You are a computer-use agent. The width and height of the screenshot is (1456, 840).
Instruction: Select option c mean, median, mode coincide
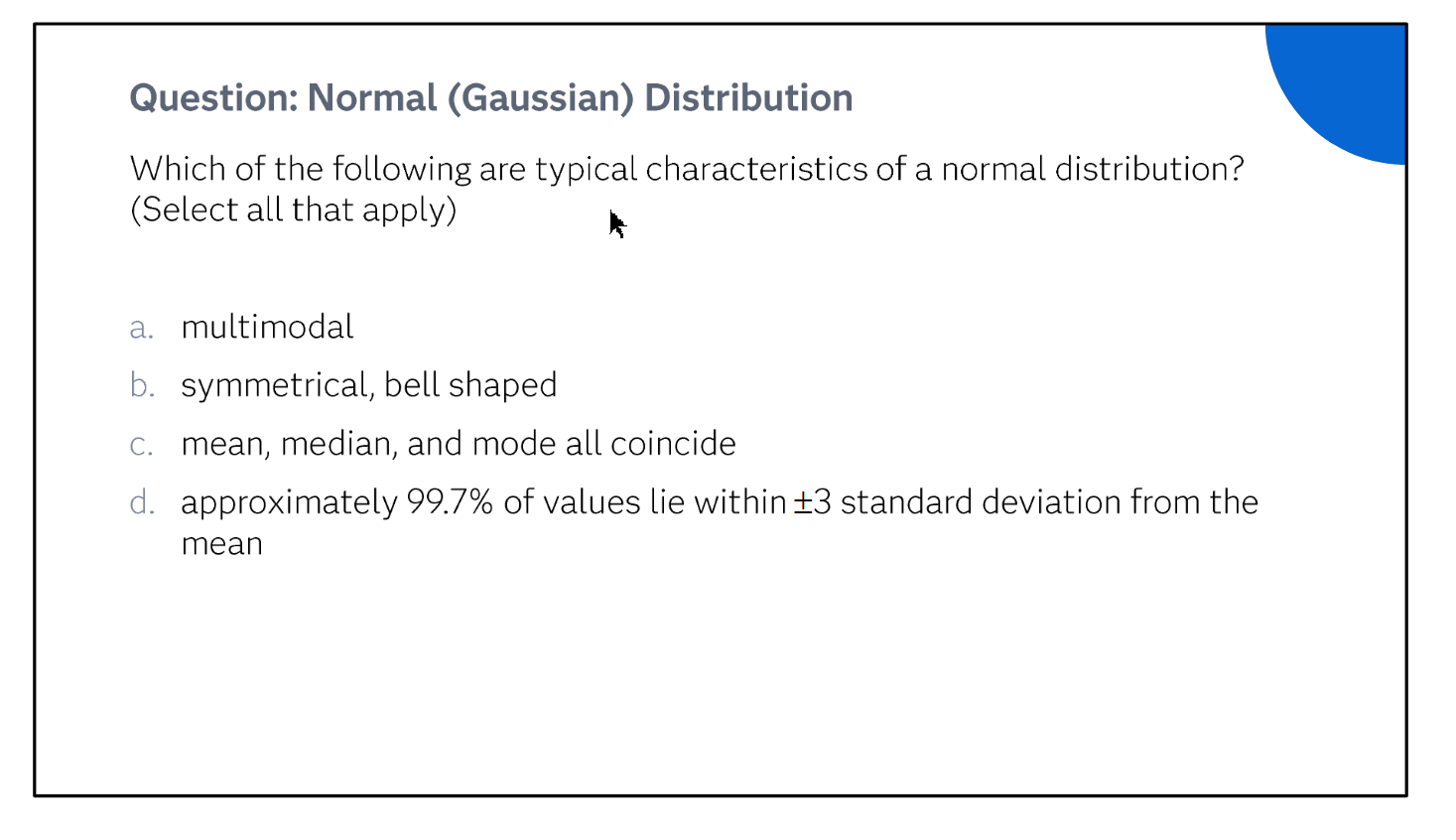[433, 444]
